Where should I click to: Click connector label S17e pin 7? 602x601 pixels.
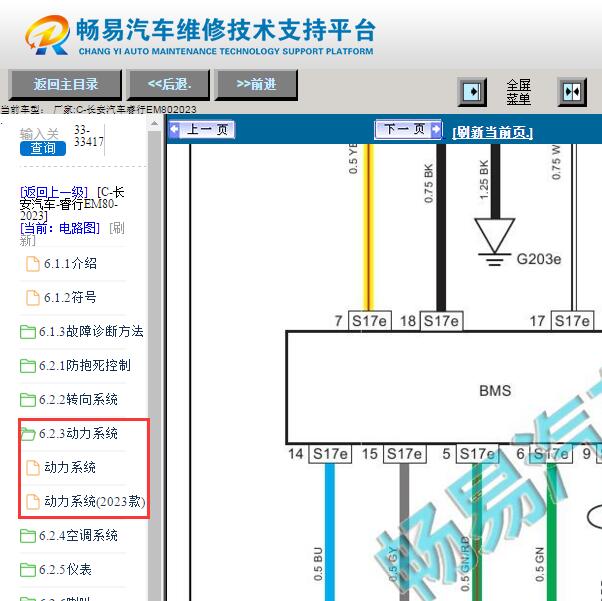[x=369, y=321]
